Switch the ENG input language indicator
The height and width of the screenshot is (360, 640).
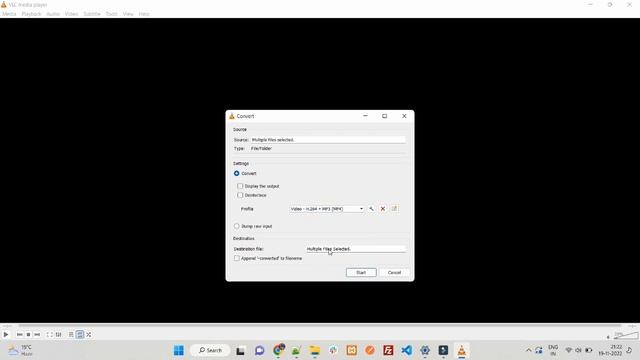point(553,351)
